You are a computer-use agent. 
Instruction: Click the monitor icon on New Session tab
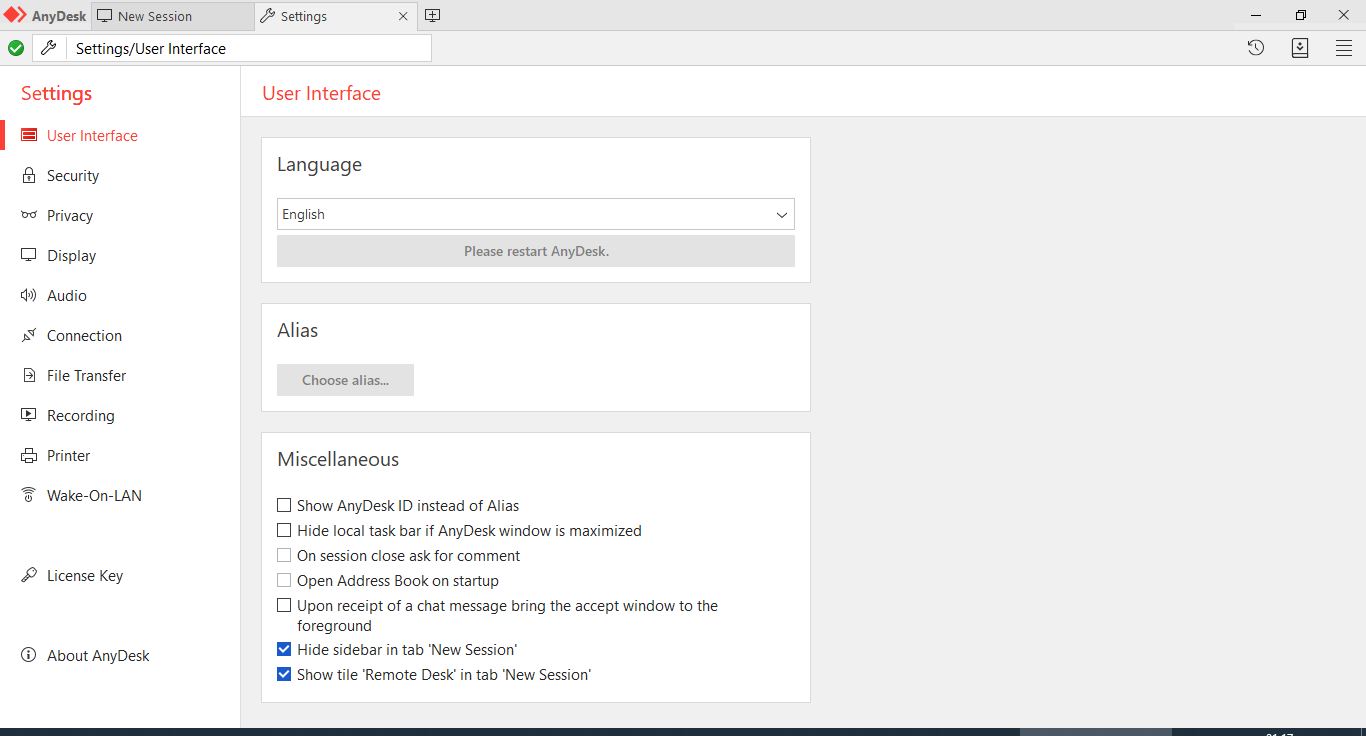pos(105,16)
